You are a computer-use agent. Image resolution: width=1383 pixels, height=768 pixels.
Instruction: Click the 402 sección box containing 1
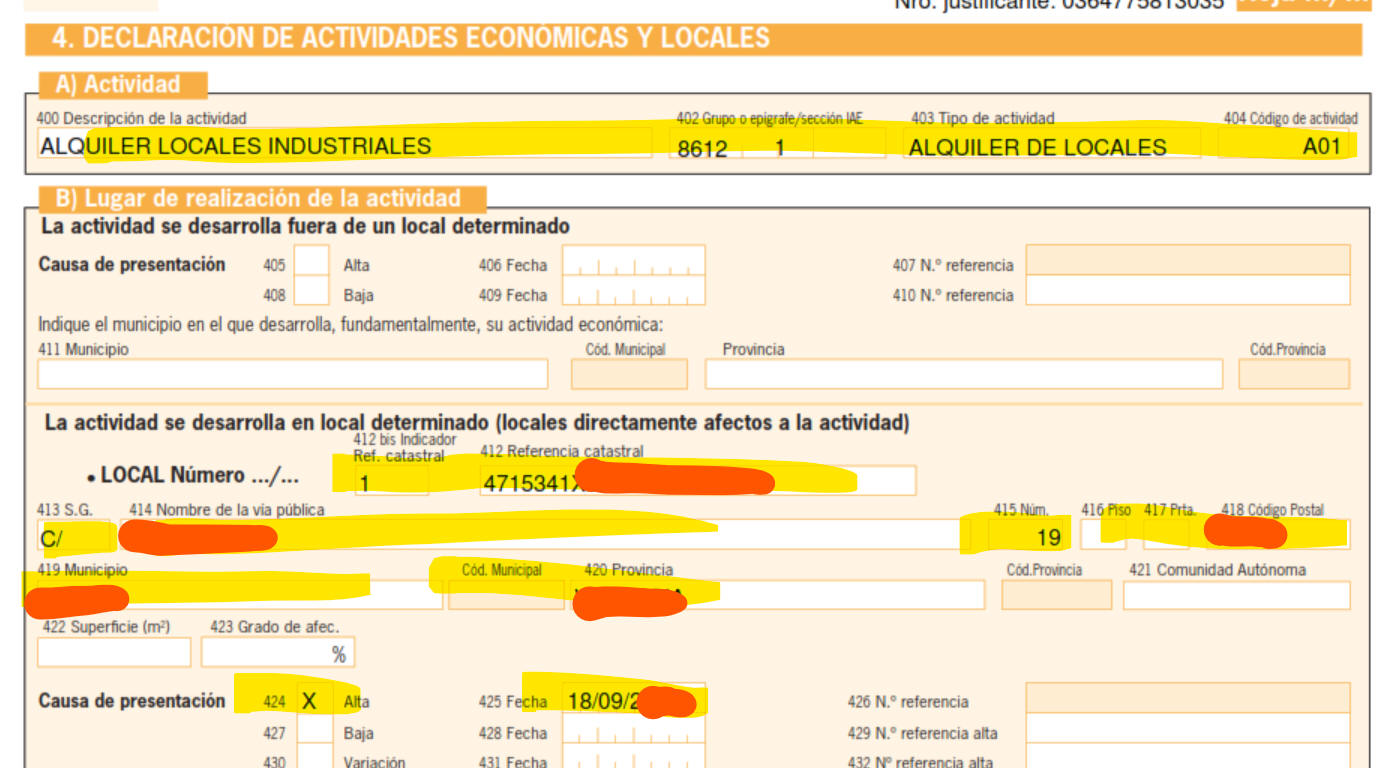[780, 144]
